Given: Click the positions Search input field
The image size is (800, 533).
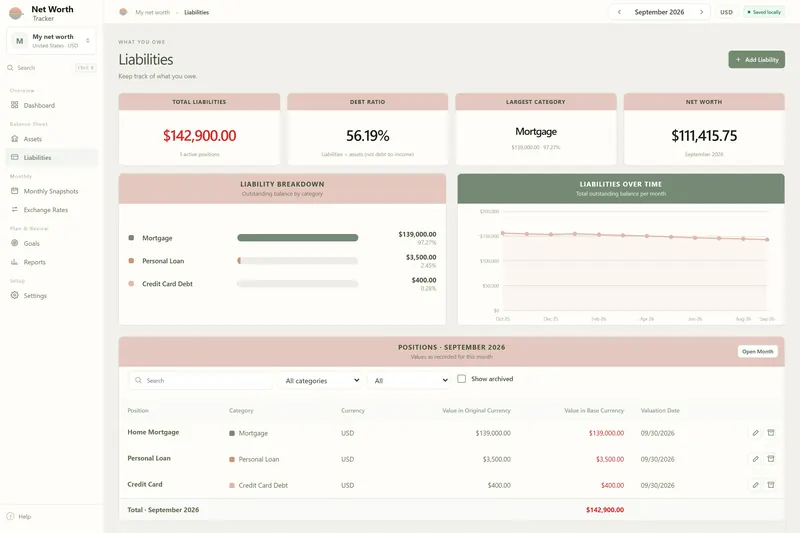Looking at the screenshot, I should click(200, 380).
